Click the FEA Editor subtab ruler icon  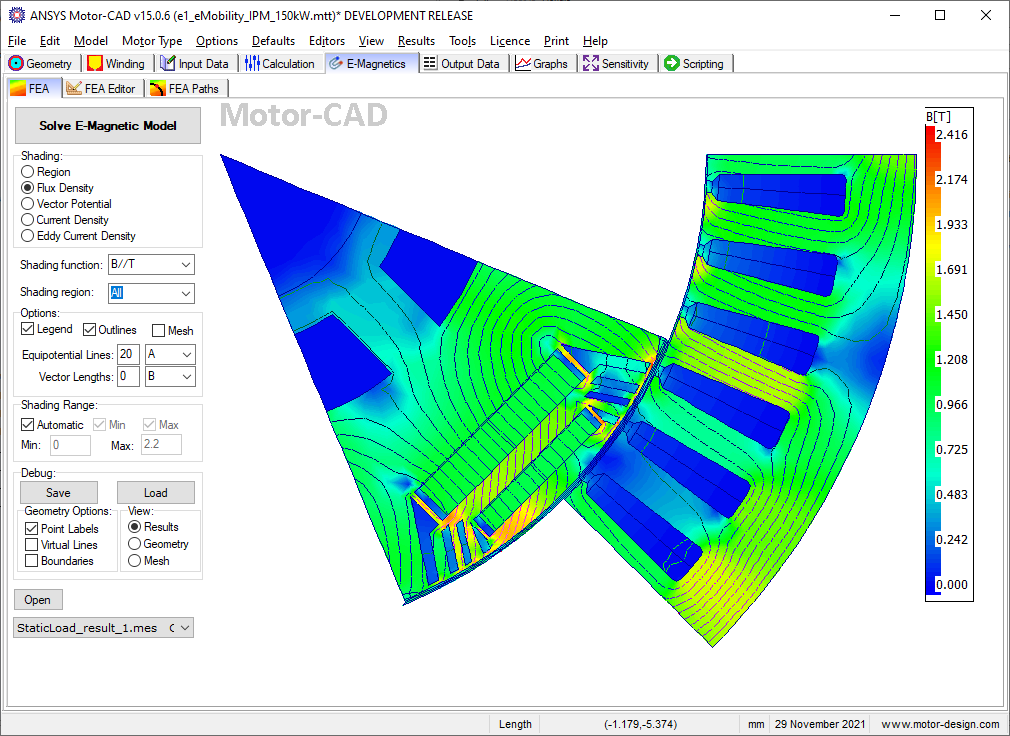tap(74, 88)
